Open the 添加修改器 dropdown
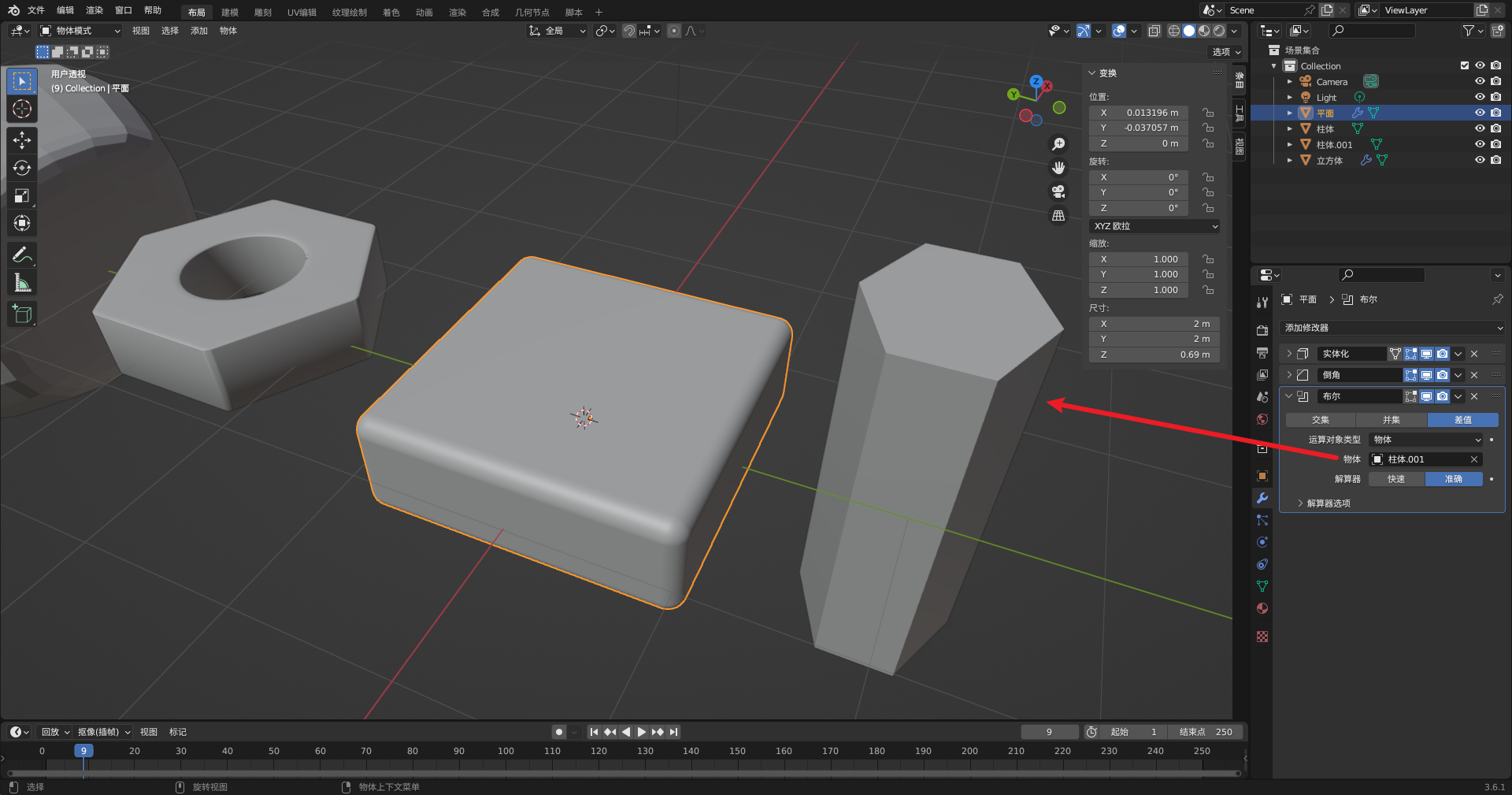The width and height of the screenshot is (1512, 795). 1392,328
